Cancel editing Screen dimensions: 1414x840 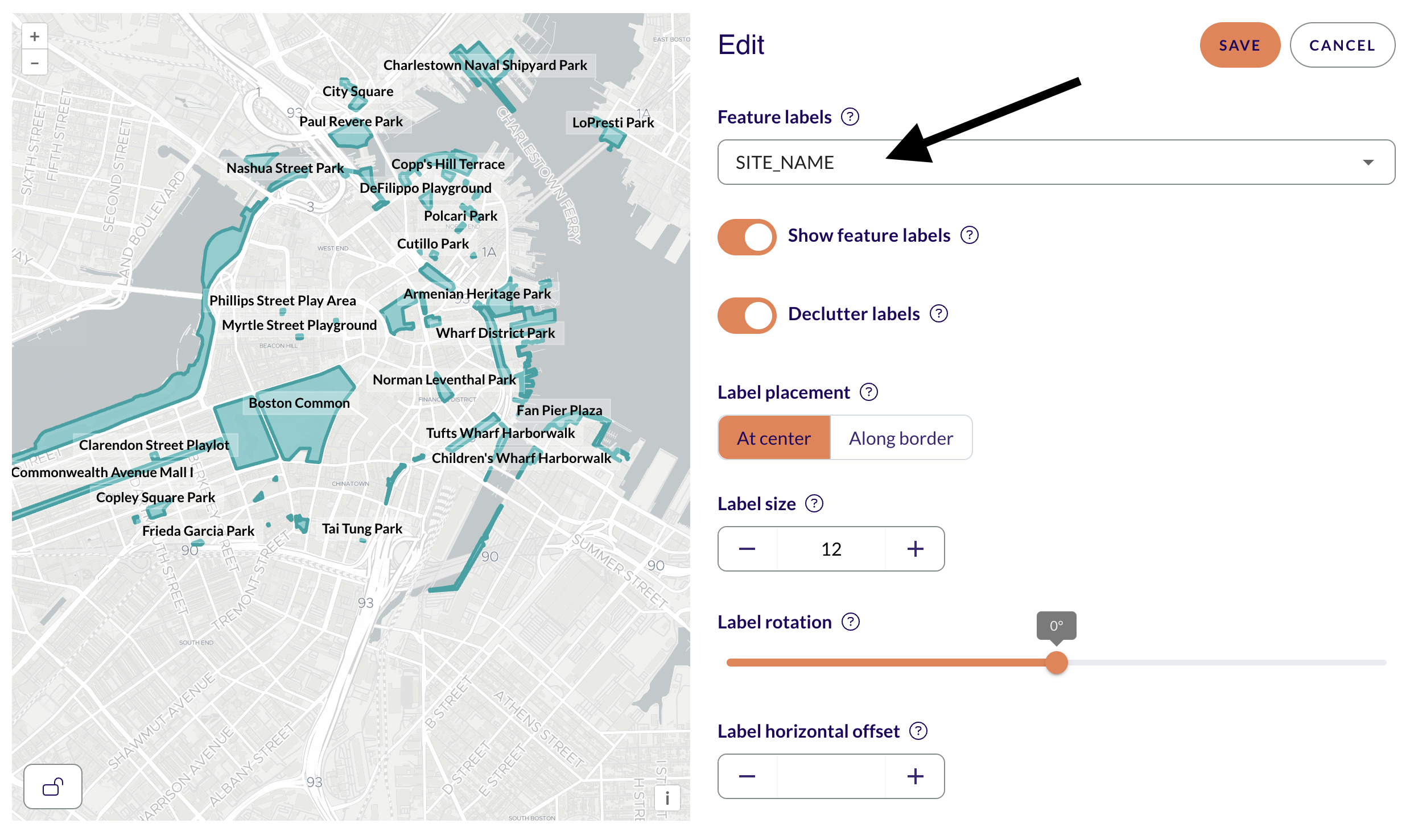pyautogui.click(x=1342, y=45)
